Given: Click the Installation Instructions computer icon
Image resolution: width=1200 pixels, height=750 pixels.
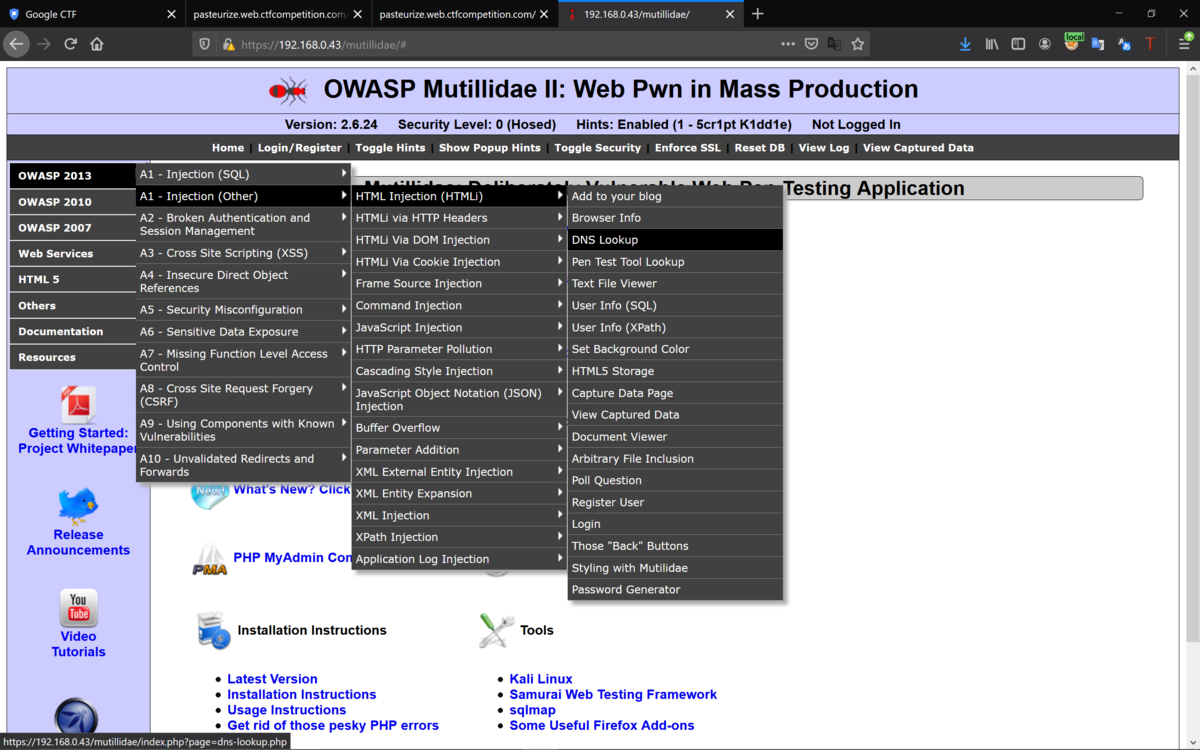Looking at the screenshot, I should click(x=213, y=631).
